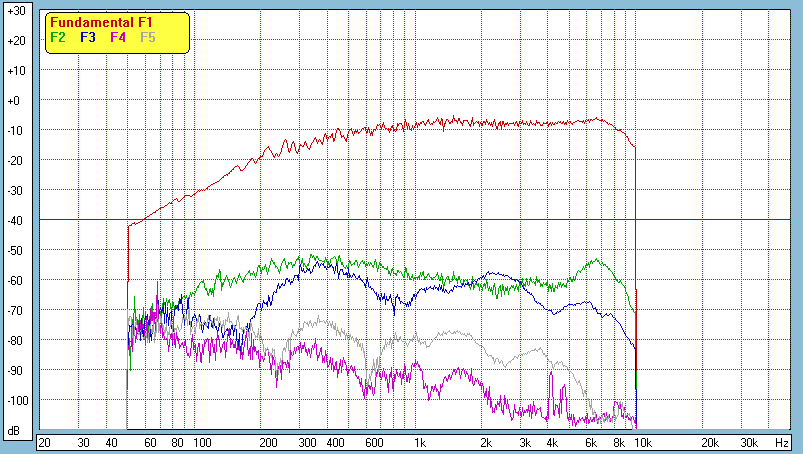The width and height of the screenshot is (803, 454).
Task: Click the -40 label on the dB axis
Action: coord(15,221)
